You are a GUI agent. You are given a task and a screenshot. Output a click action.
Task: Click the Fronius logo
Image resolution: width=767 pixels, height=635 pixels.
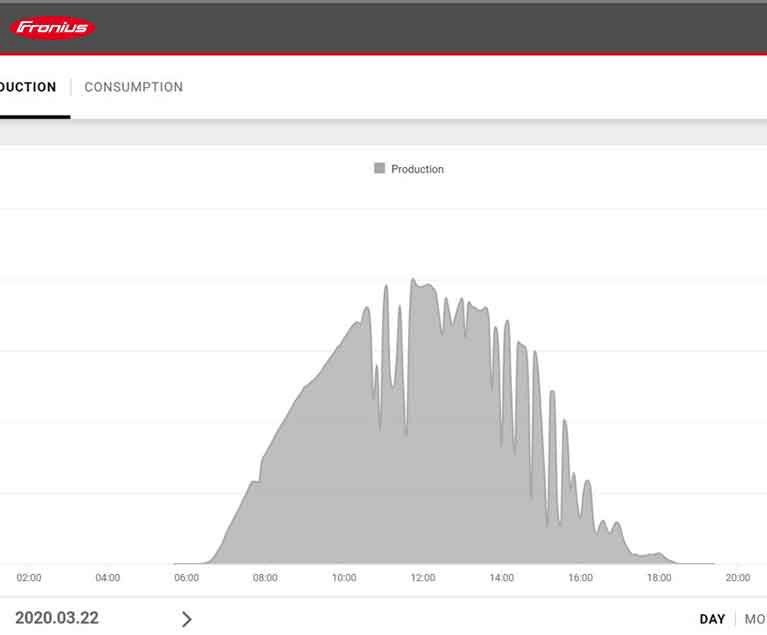coord(52,27)
